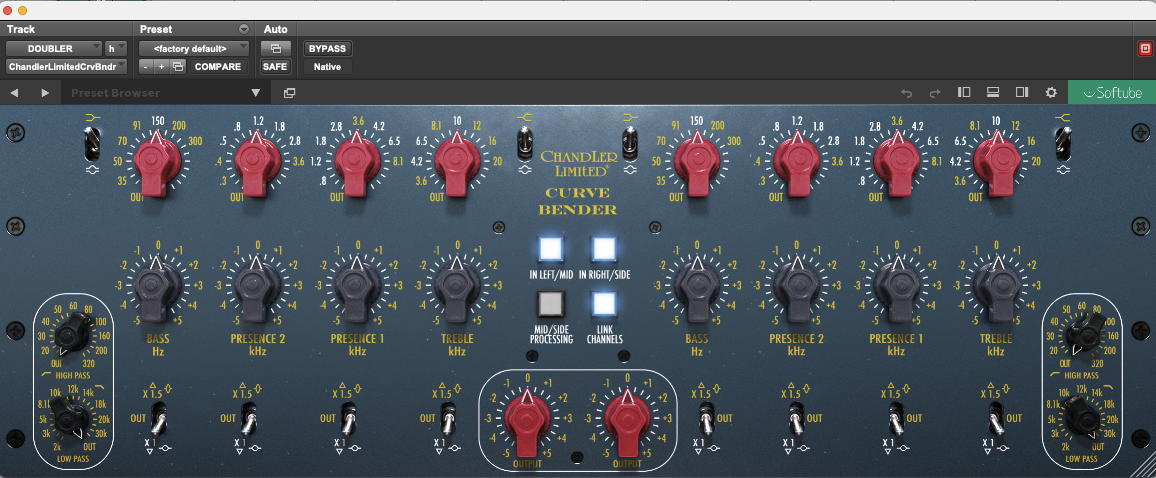Click left channel black Bass gain knob

click(x=156, y=287)
